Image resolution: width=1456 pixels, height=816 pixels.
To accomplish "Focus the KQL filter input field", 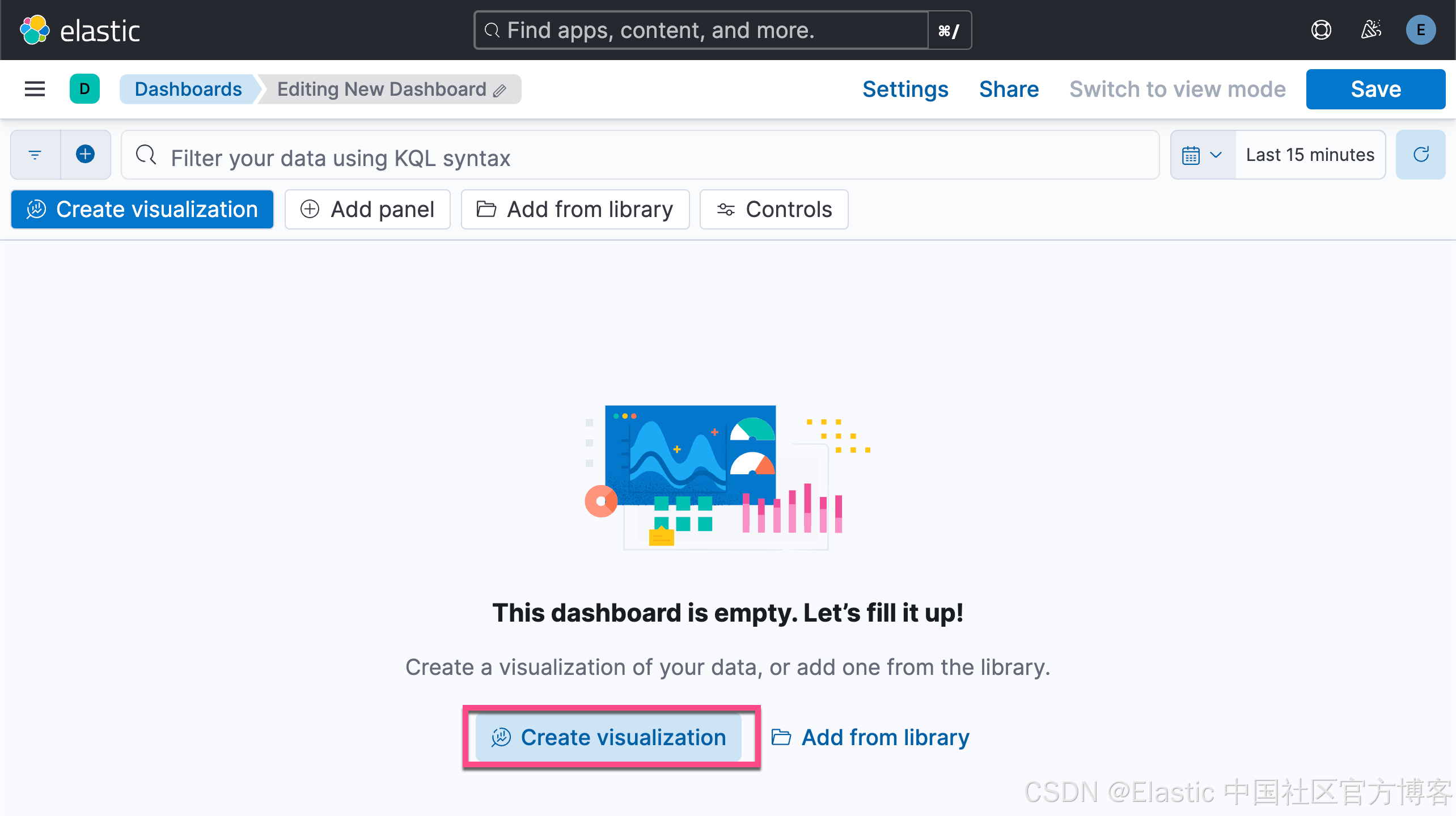I will [x=641, y=157].
